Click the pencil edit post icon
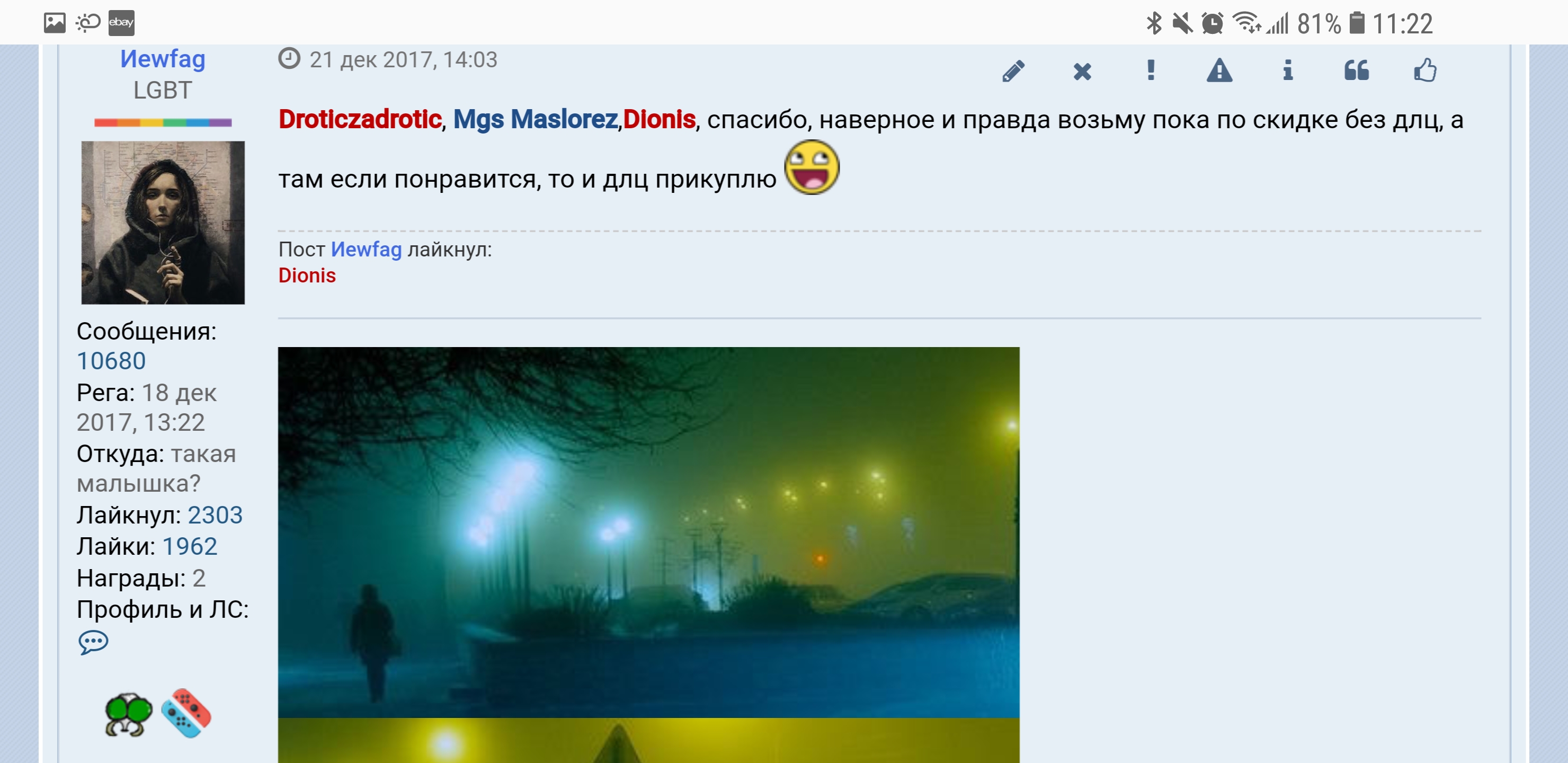Viewport: 1568px width, 763px height. click(x=1013, y=70)
